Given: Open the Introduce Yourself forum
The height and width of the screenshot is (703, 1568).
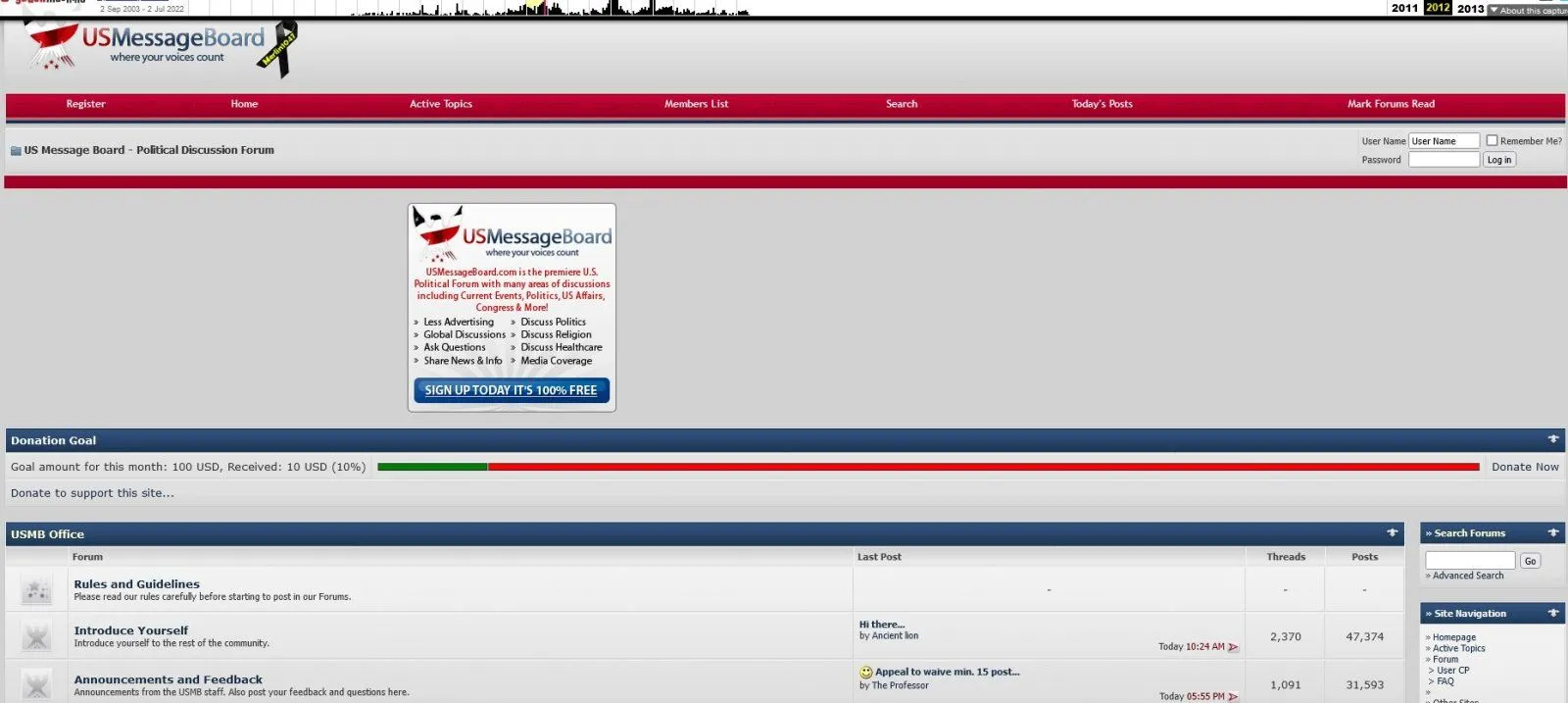Looking at the screenshot, I should pos(130,630).
